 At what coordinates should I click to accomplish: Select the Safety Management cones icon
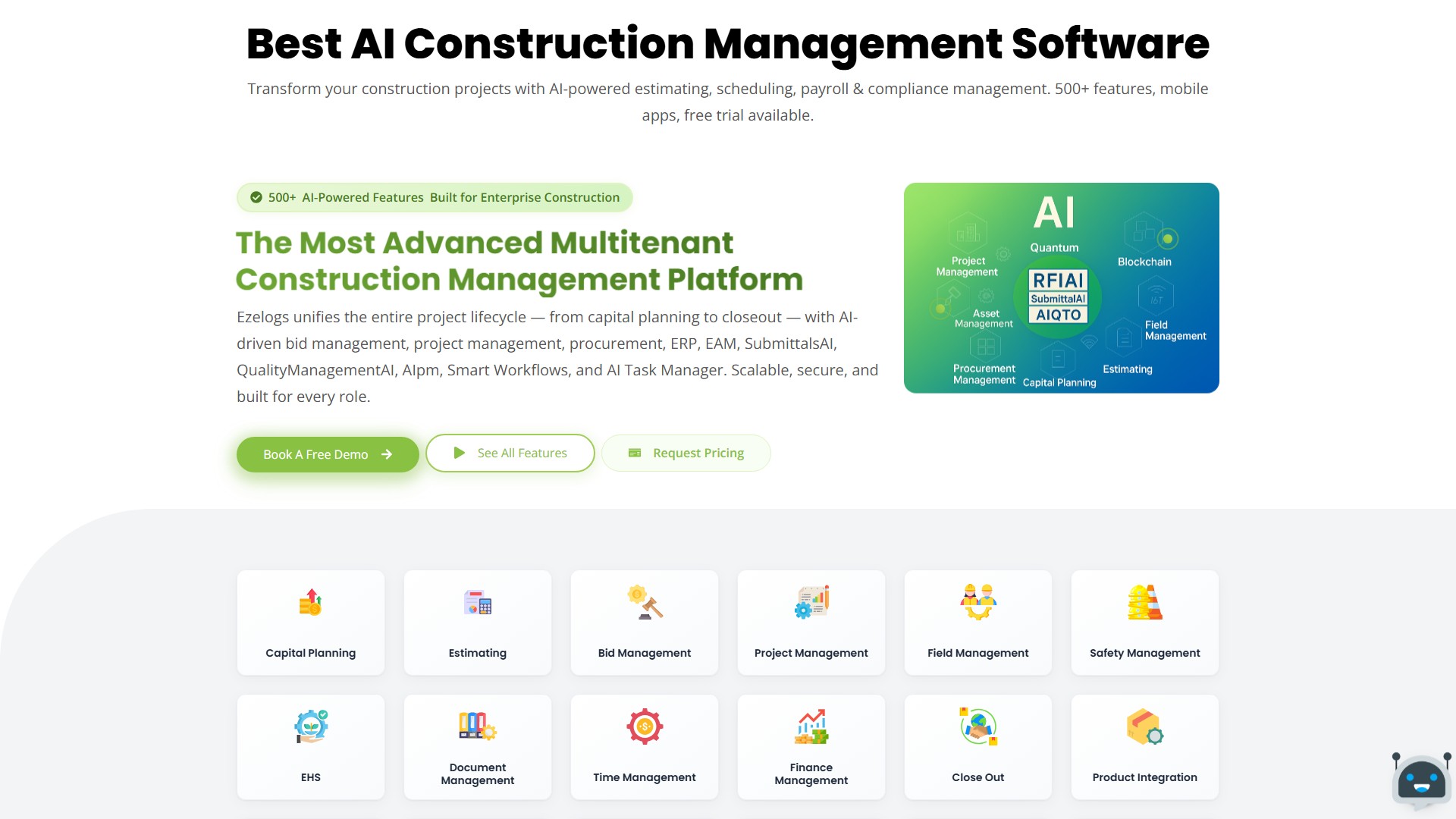point(1144,604)
